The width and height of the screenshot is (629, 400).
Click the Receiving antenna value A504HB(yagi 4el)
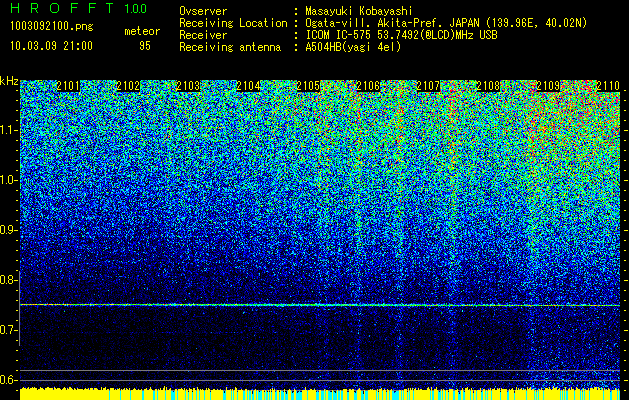pyautogui.click(x=353, y=47)
